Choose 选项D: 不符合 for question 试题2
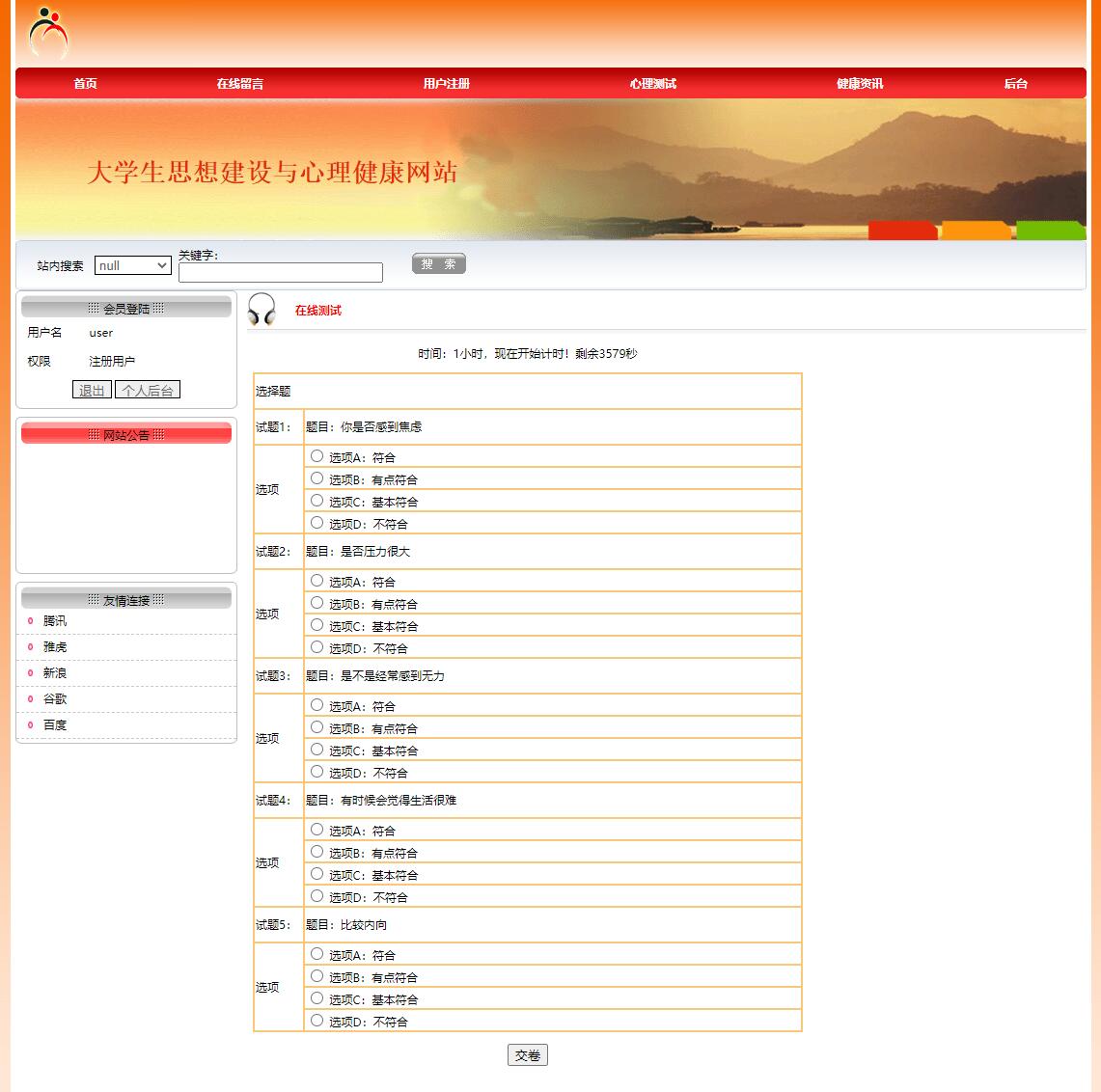The image size is (1101, 1092). coord(317,646)
